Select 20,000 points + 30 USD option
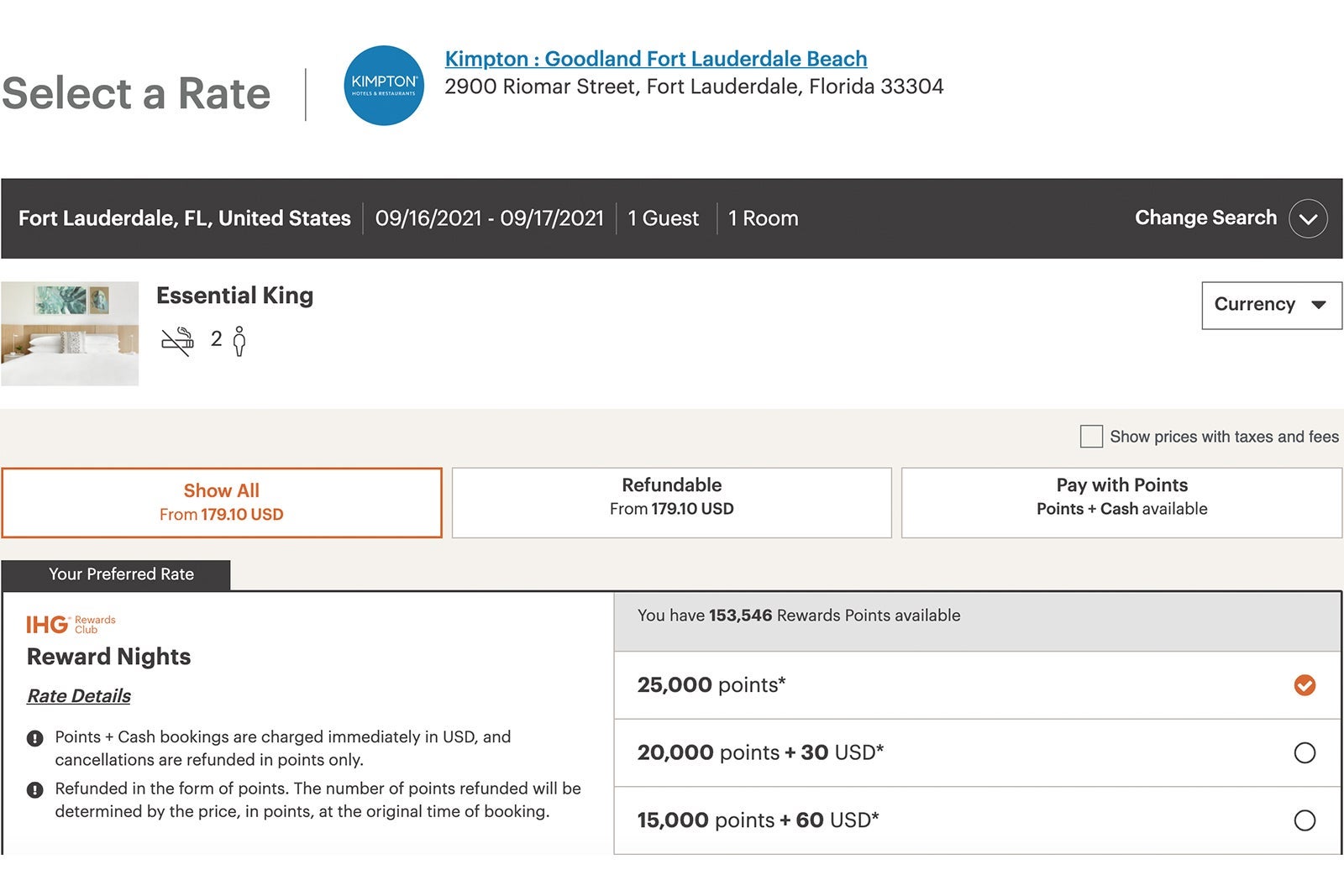 pyautogui.click(x=1304, y=752)
